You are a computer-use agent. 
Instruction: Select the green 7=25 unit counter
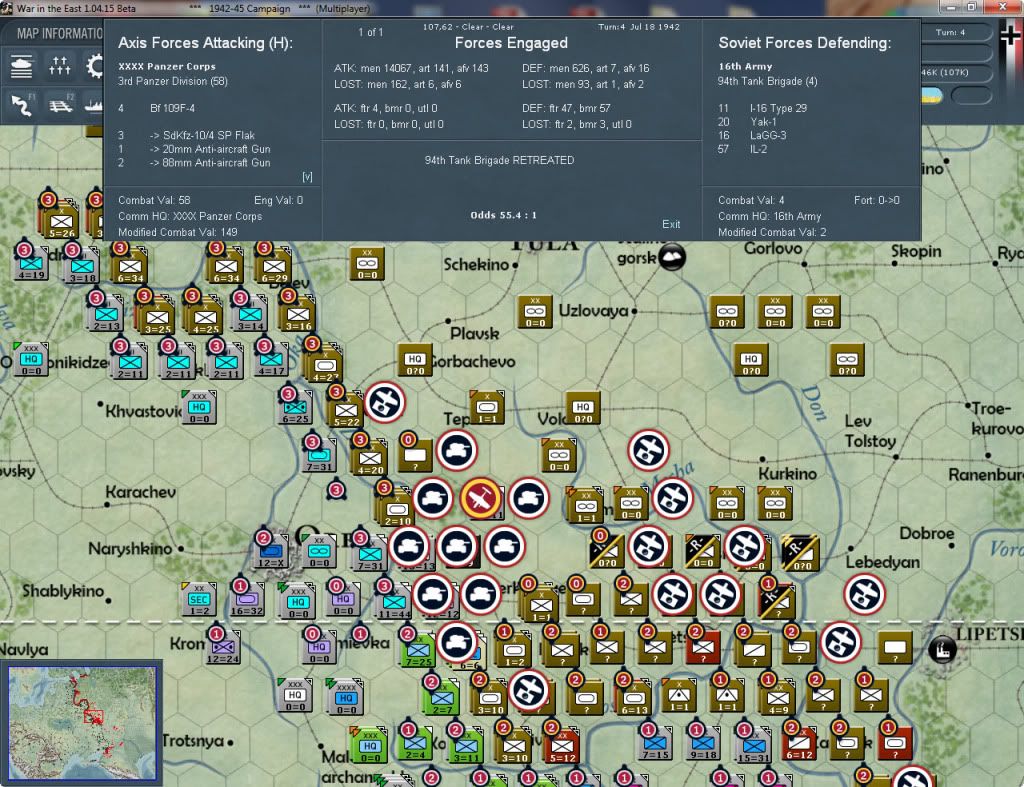(x=419, y=652)
